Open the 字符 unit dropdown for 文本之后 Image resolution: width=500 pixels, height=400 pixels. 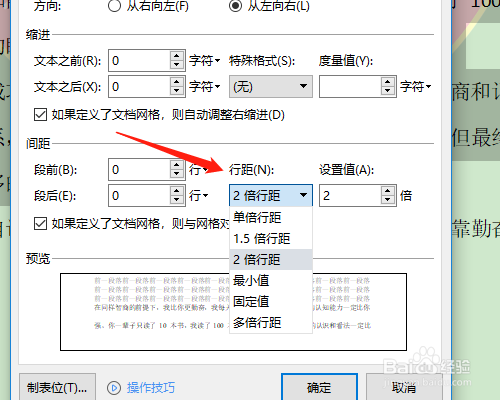205,87
